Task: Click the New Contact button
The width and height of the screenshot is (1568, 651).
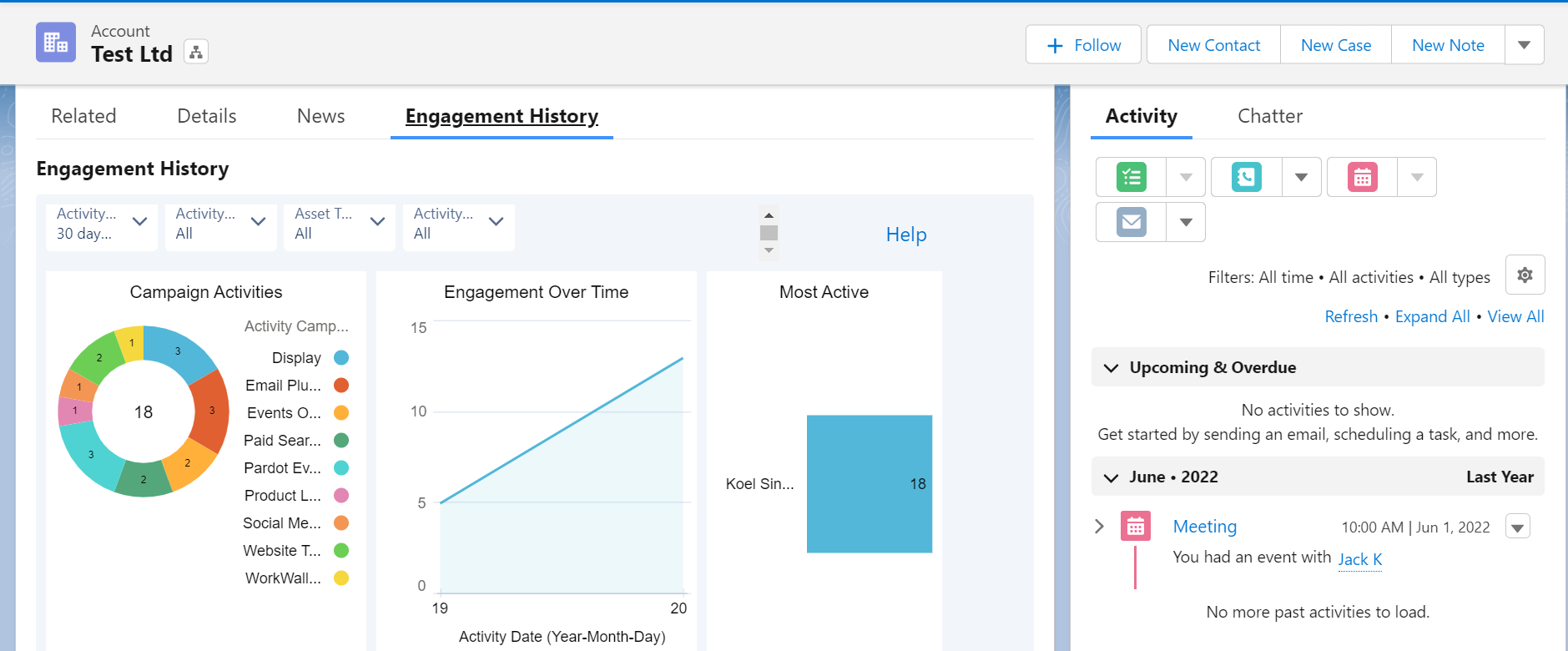Action: tap(1213, 45)
